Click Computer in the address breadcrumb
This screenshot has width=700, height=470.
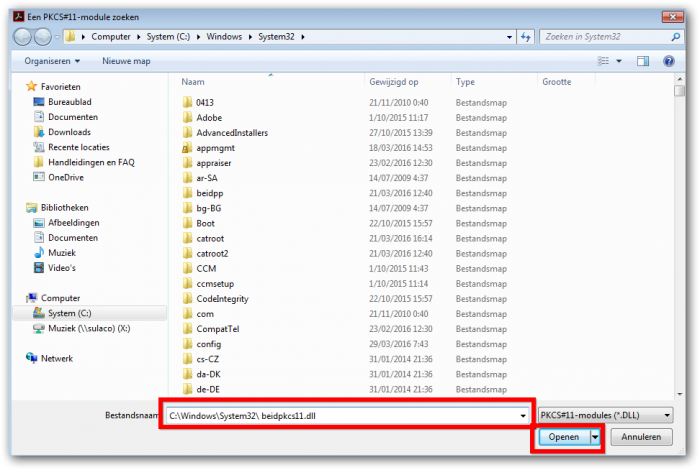tap(111, 37)
